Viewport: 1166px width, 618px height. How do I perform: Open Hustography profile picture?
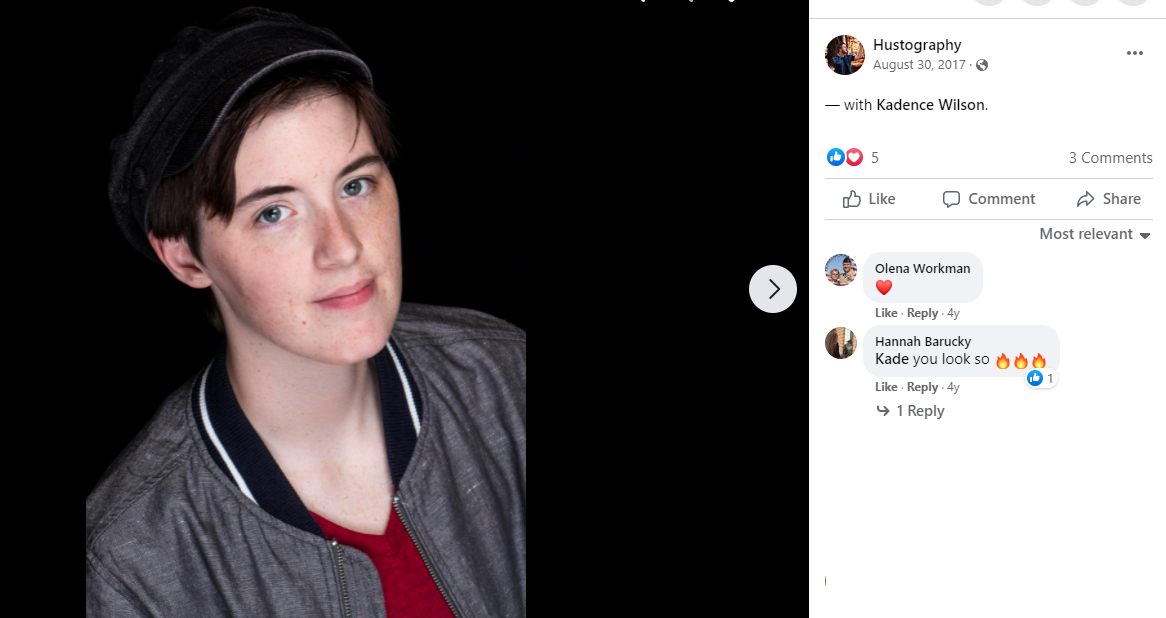click(845, 54)
